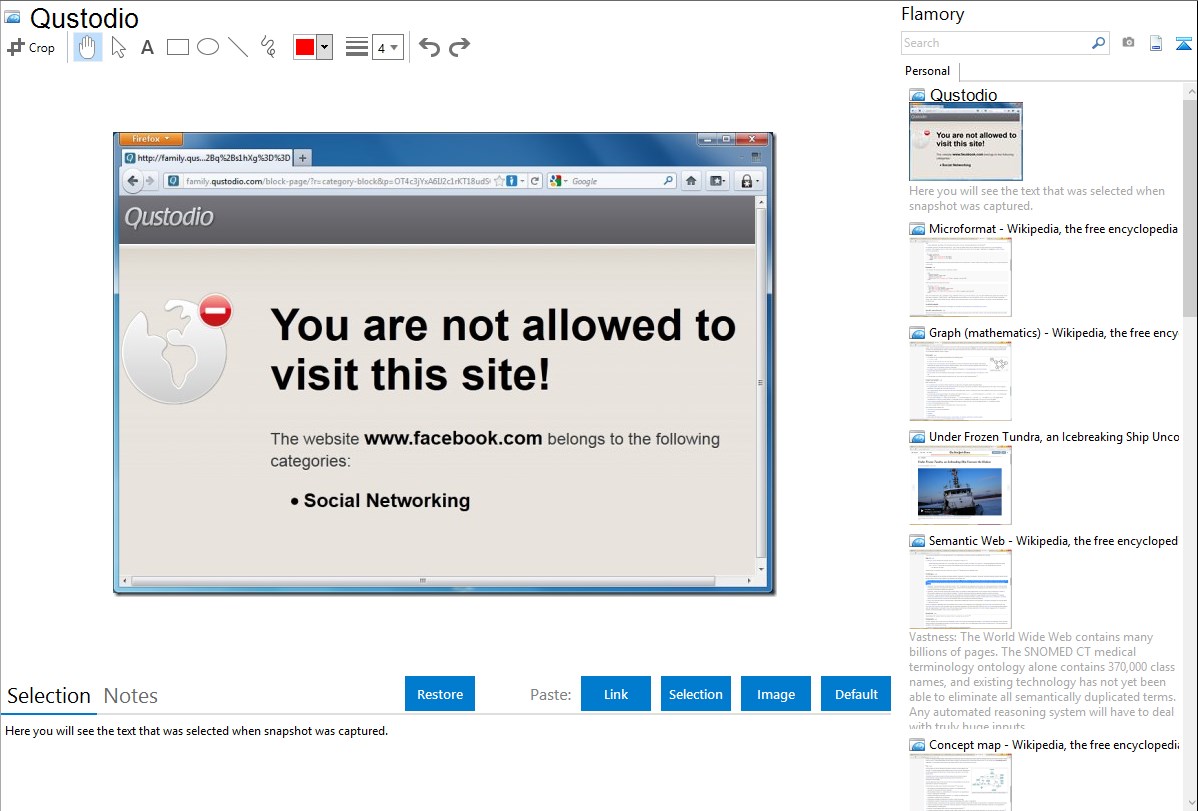Paste the Selection
Viewport: 1198px width, 811px height.
coord(696,694)
